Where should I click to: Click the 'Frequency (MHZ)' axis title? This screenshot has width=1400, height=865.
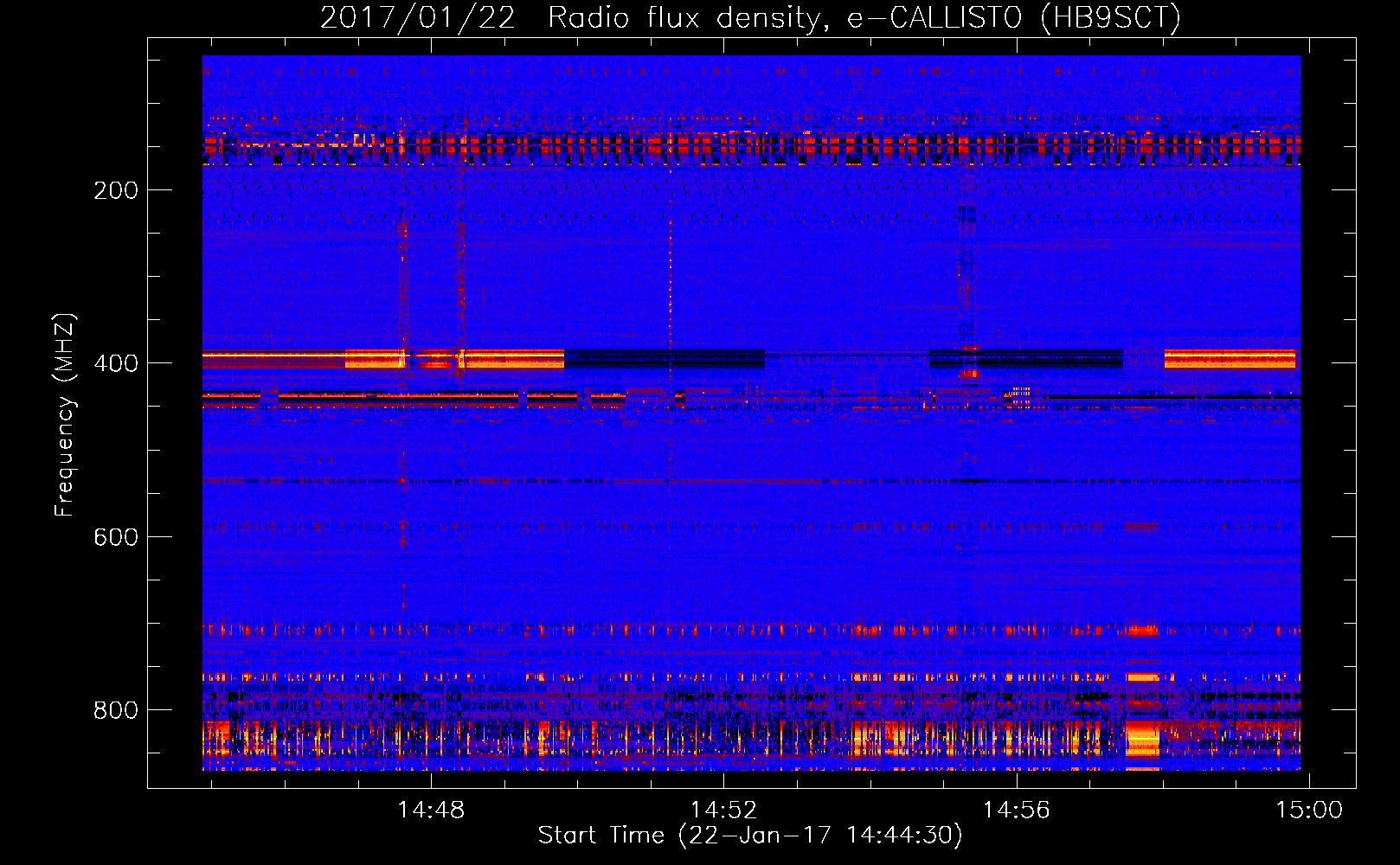[65, 414]
